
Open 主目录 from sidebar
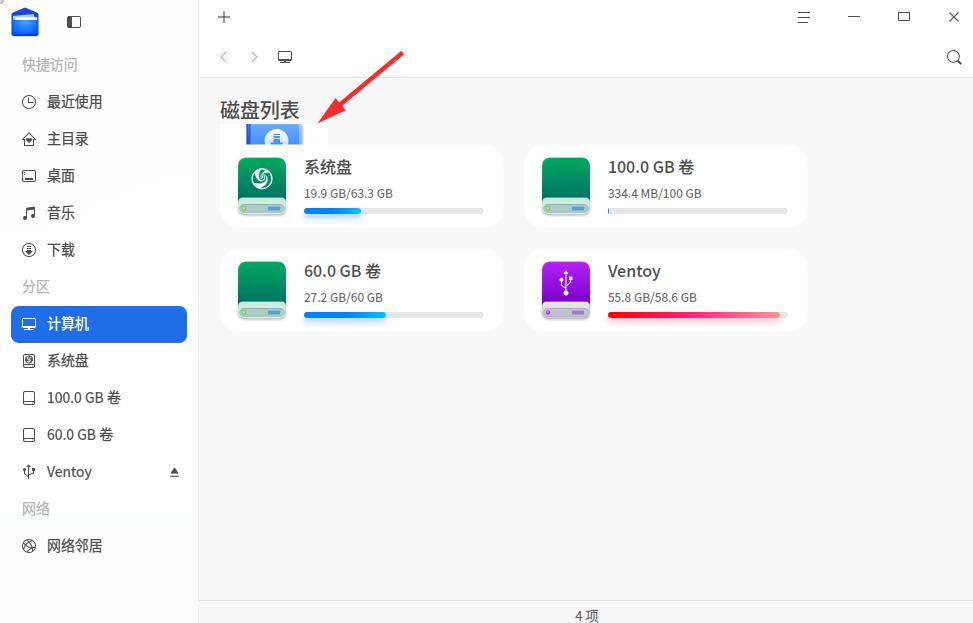click(99, 139)
